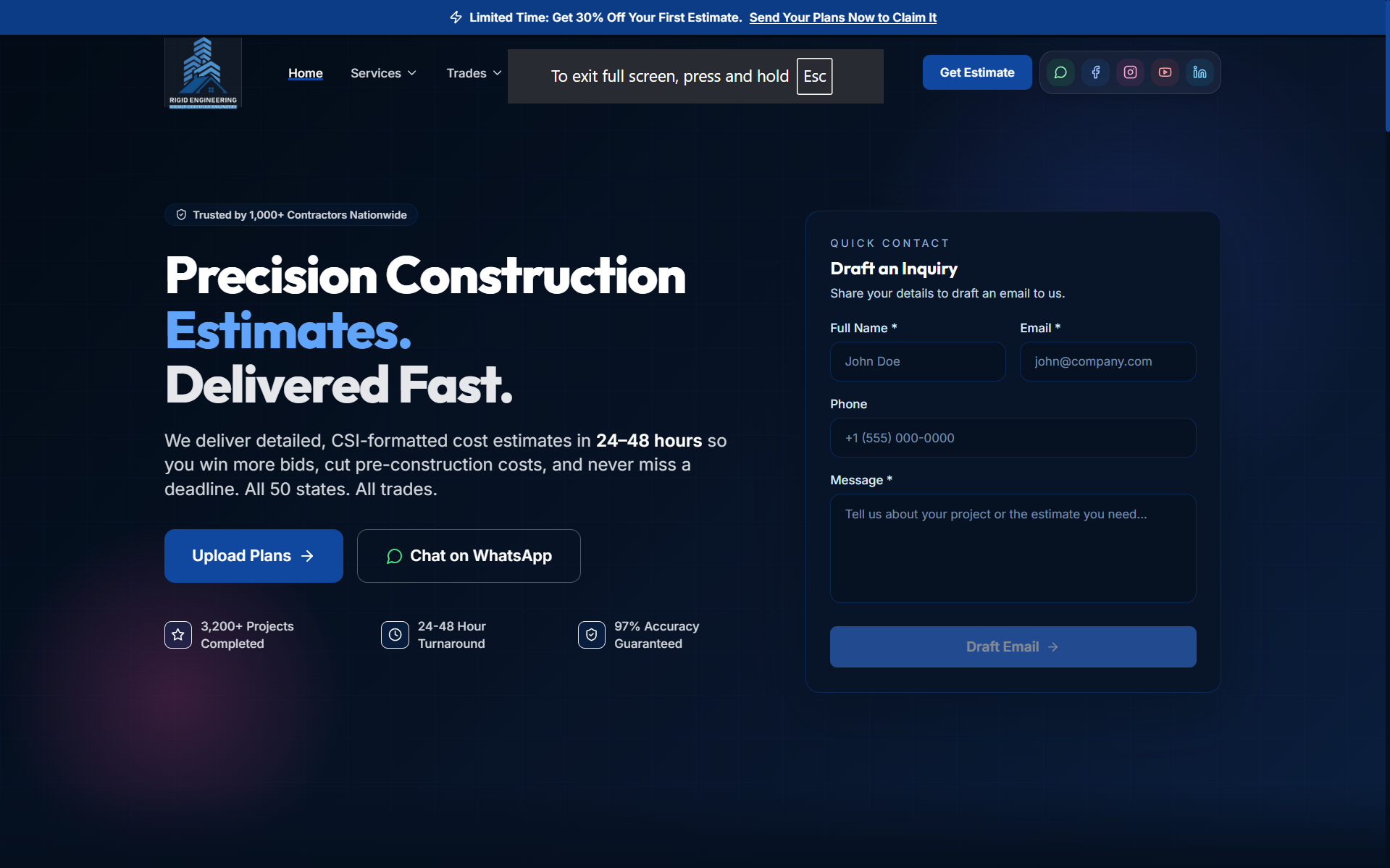This screenshot has width=1390, height=868.
Task: Click the 'QUICK CONTACT' label
Action: 889,243
